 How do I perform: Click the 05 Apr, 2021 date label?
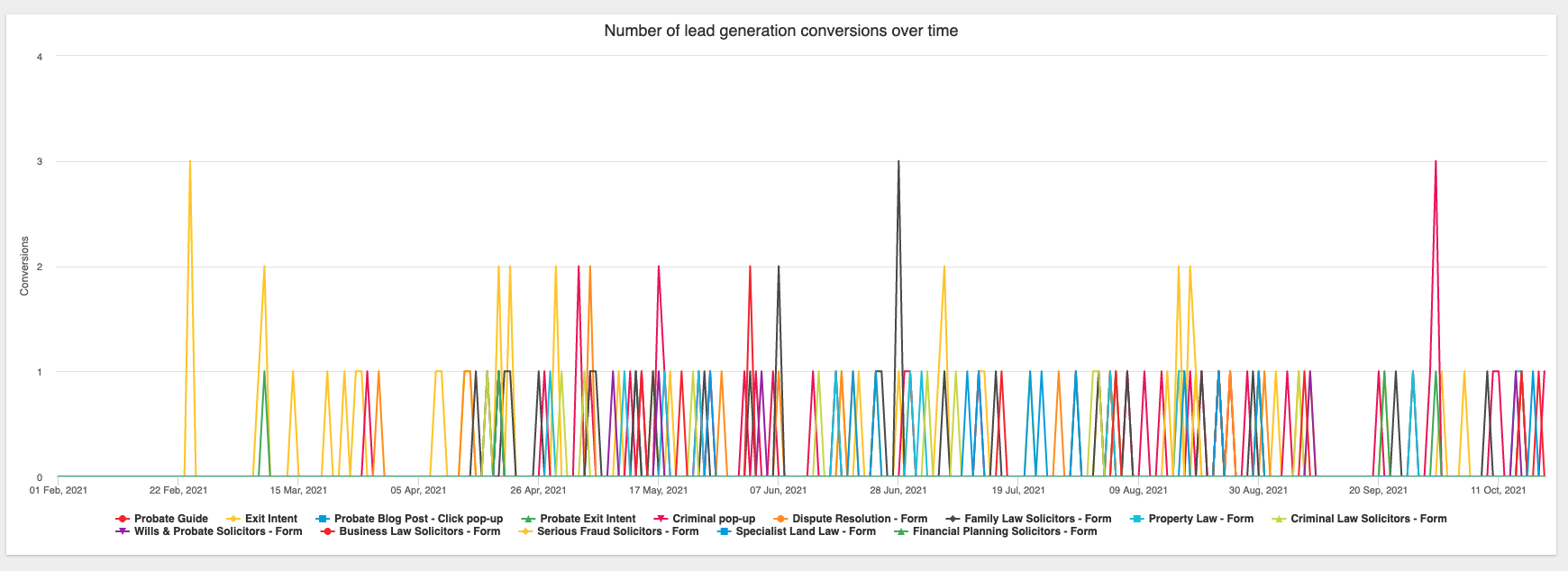pyautogui.click(x=418, y=491)
